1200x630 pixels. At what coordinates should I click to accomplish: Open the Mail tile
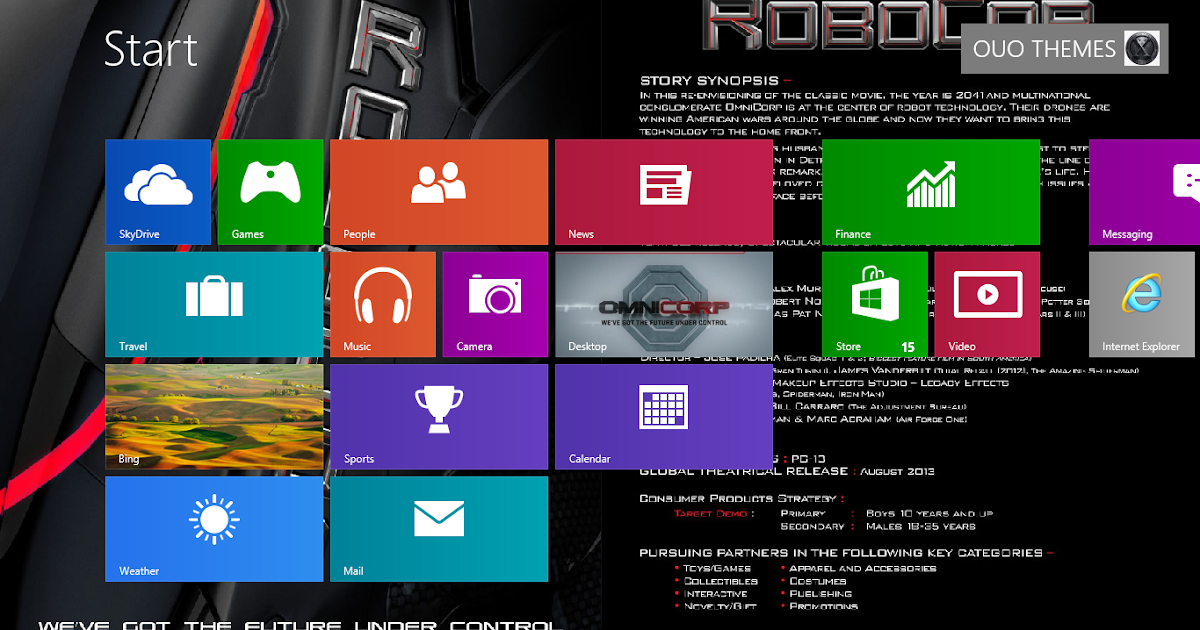tap(439, 529)
